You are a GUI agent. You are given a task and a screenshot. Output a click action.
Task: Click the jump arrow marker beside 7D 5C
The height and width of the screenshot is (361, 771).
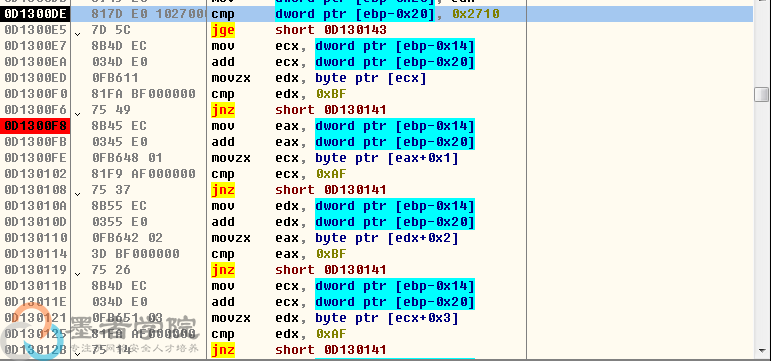coord(78,34)
